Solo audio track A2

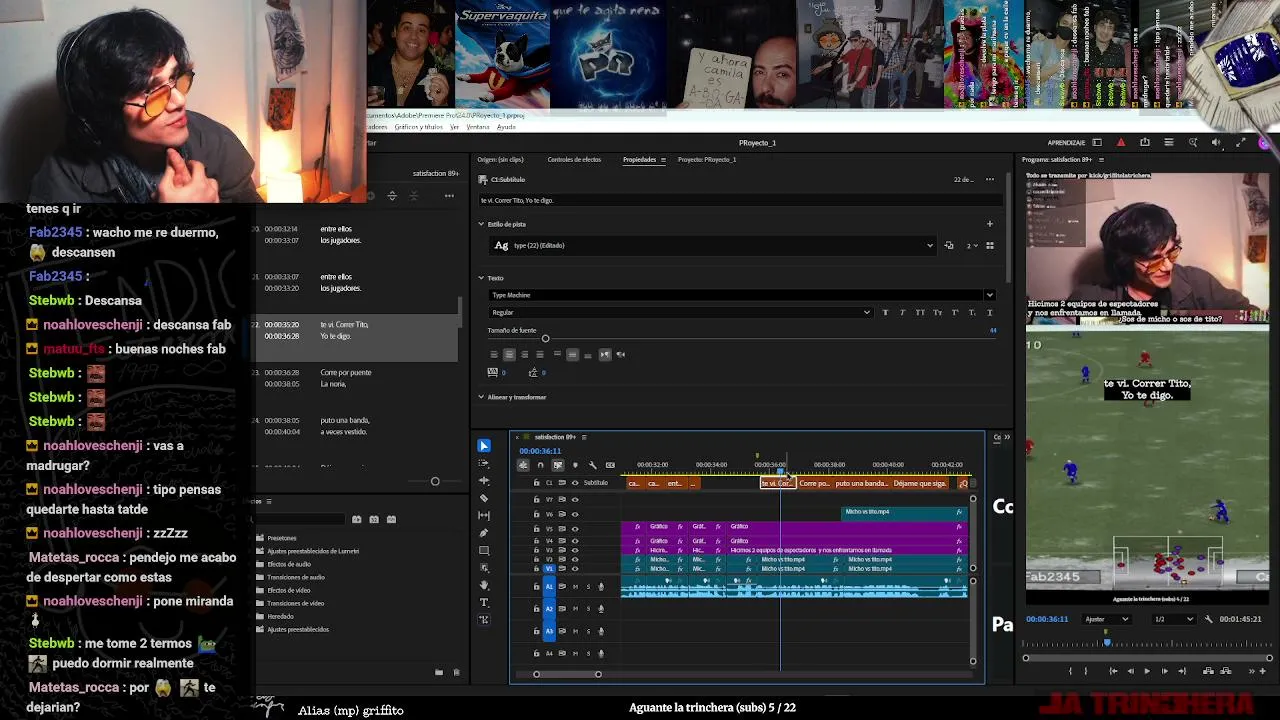[x=587, y=609]
